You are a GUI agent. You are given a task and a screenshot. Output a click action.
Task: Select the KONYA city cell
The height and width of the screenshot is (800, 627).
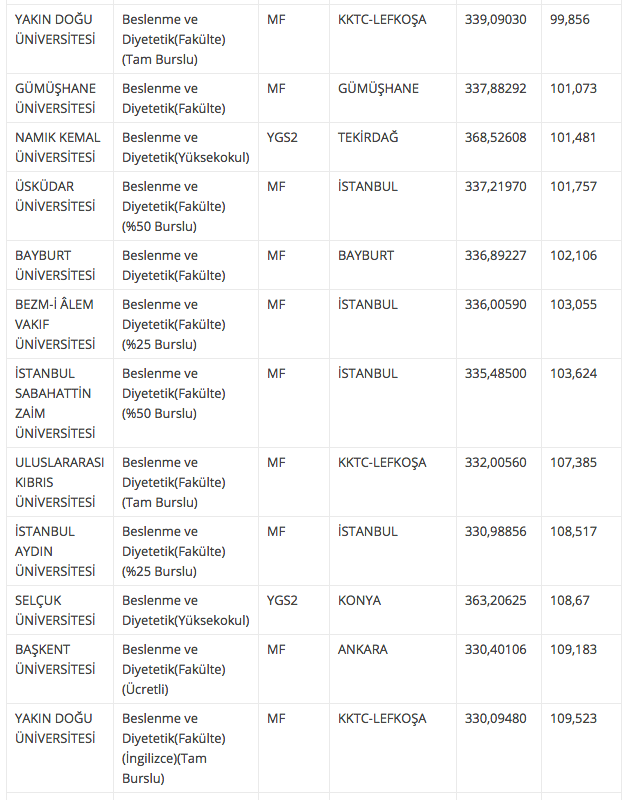[x=359, y=600]
